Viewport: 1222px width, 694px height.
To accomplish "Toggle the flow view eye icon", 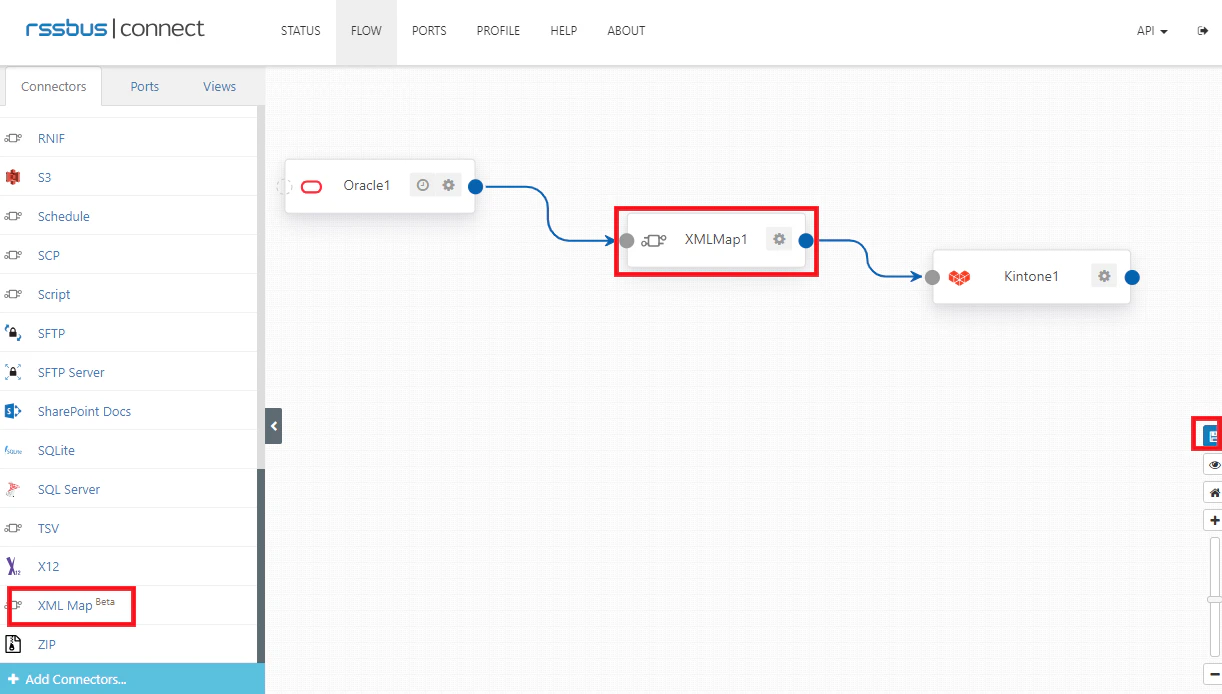I will [1213, 465].
